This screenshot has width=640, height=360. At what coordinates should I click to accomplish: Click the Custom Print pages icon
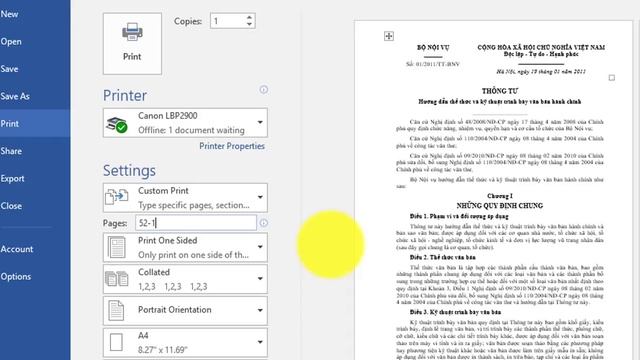coord(117,197)
